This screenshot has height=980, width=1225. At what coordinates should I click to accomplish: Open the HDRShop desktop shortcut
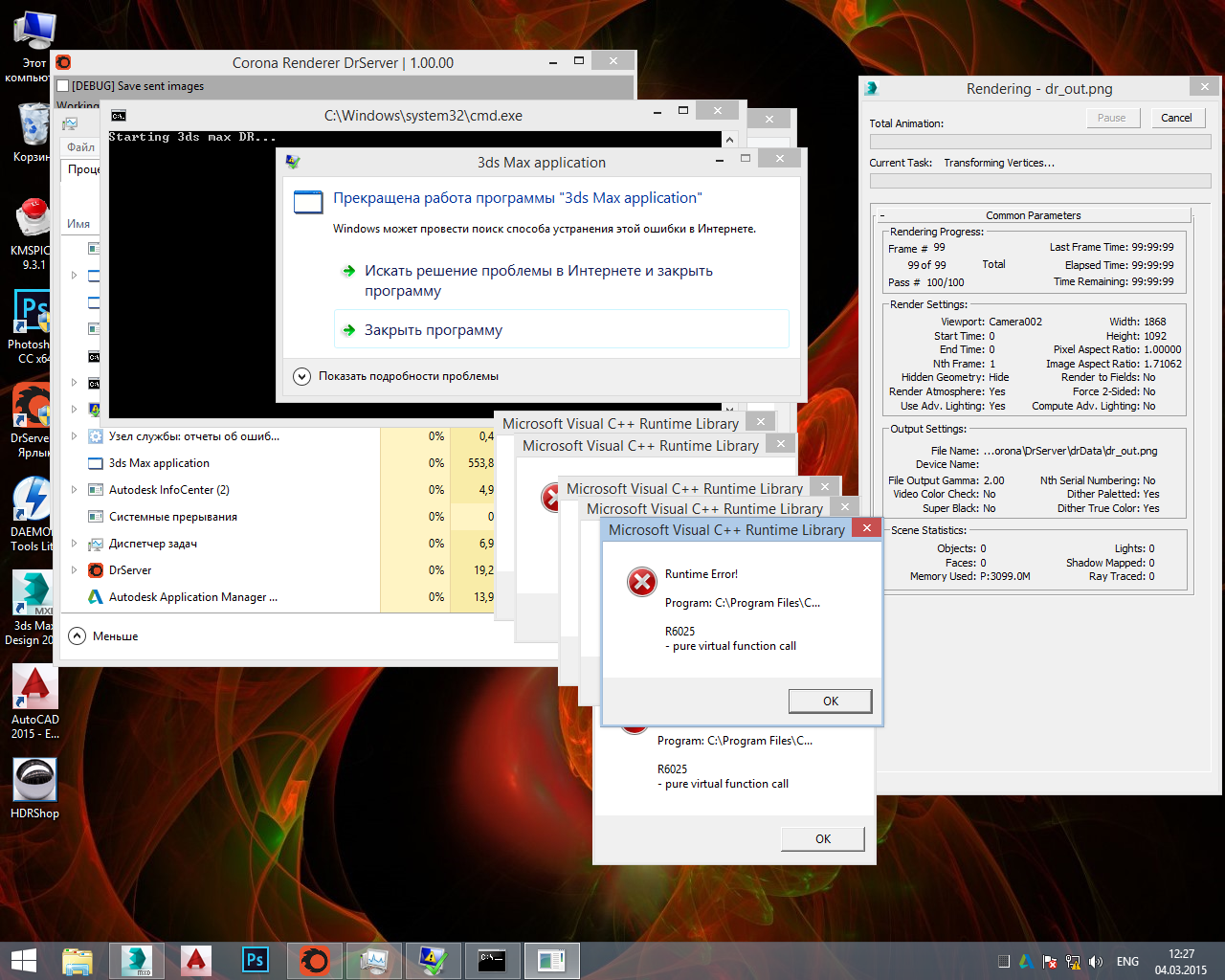tap(34, 790)
